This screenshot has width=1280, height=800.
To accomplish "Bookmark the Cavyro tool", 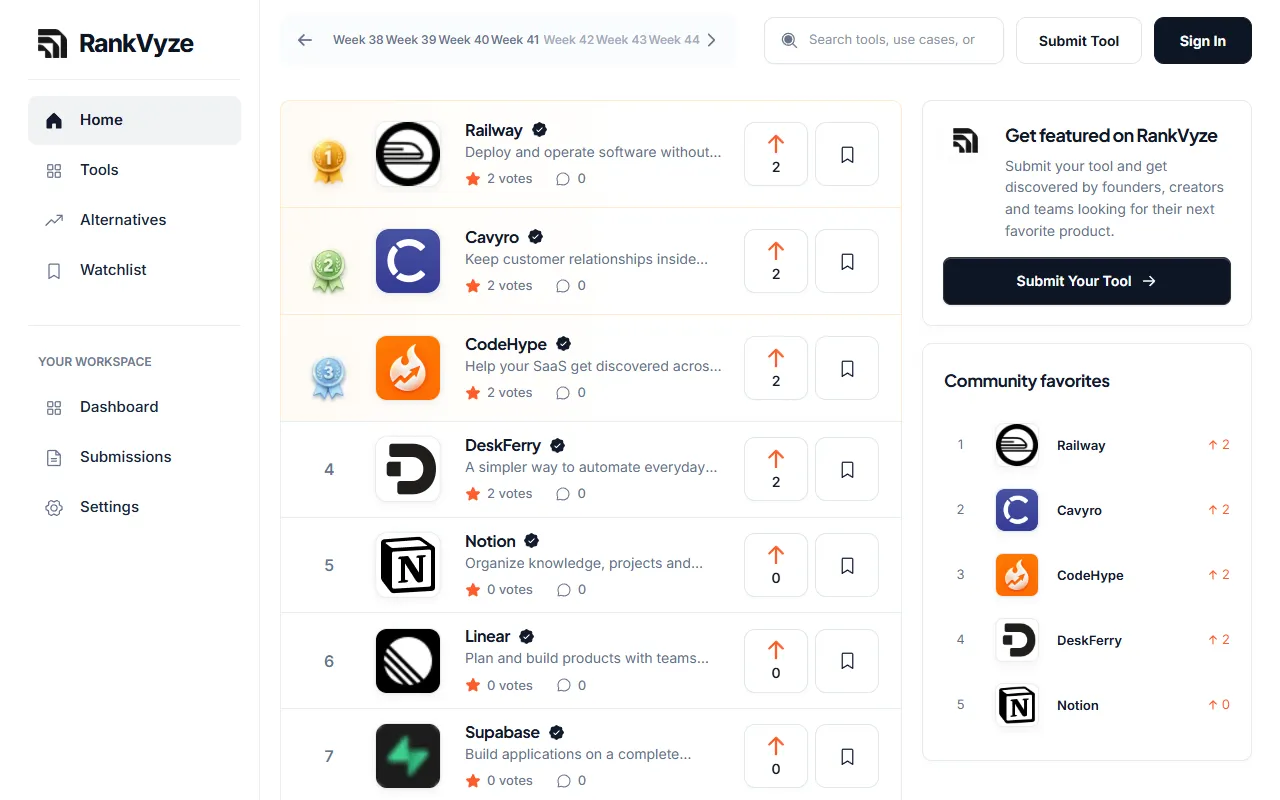I will point(847,261).
